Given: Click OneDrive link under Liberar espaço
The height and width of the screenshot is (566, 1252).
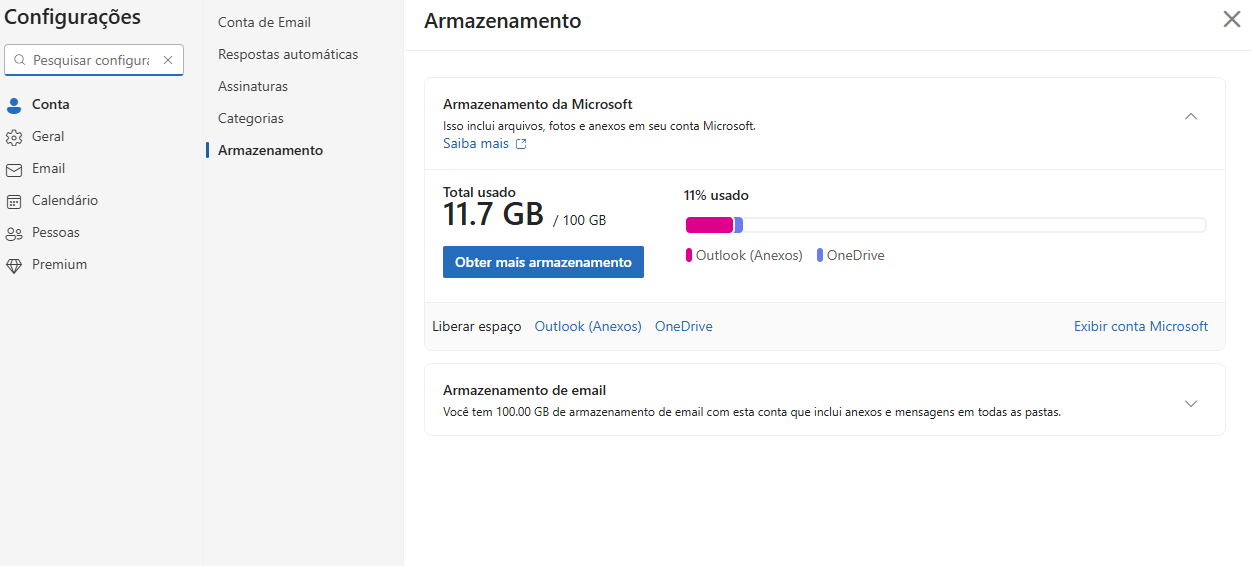Looking at the screenshot, I should (x=683, y=326).
